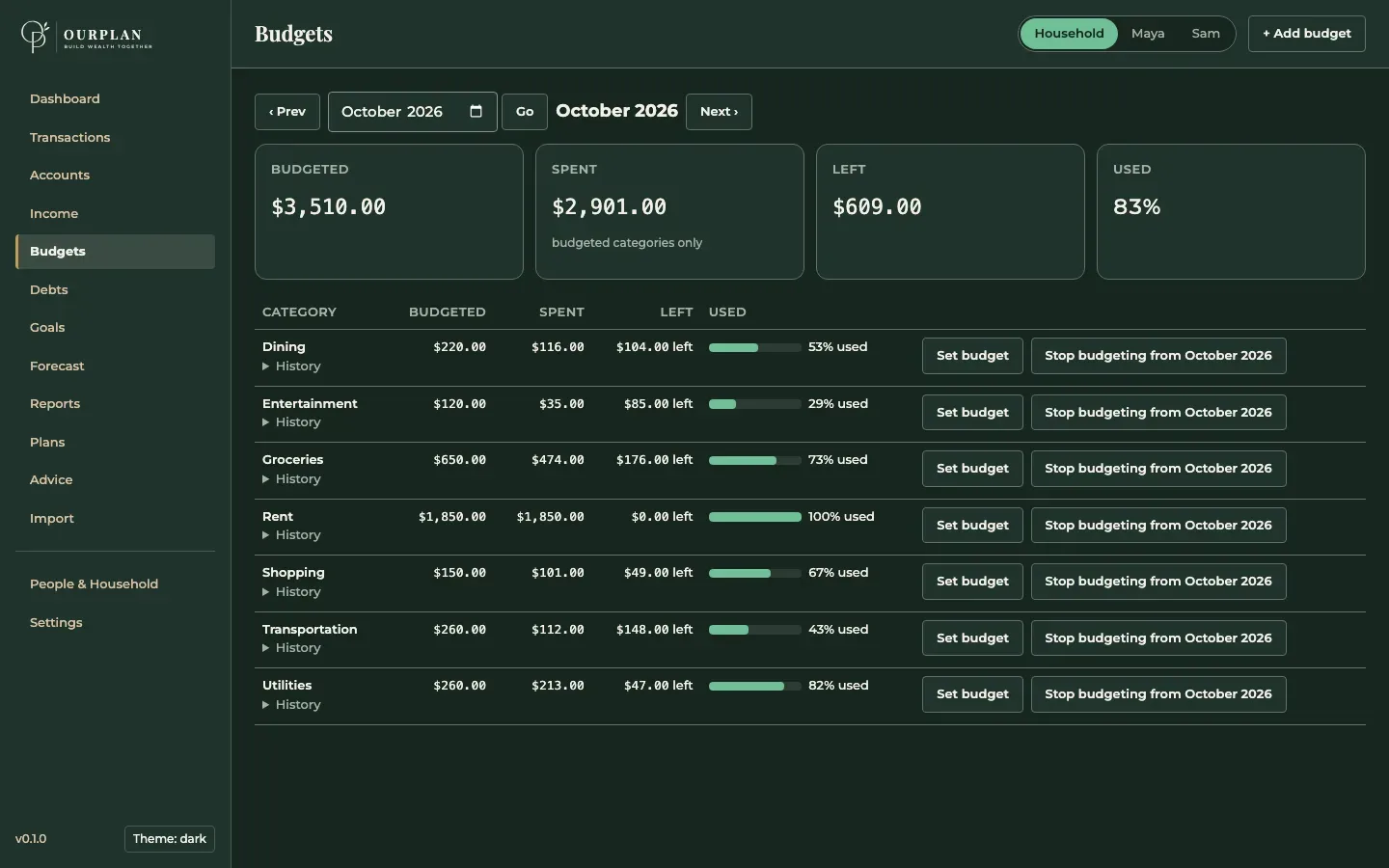Click the Go button

click(525, 112)
